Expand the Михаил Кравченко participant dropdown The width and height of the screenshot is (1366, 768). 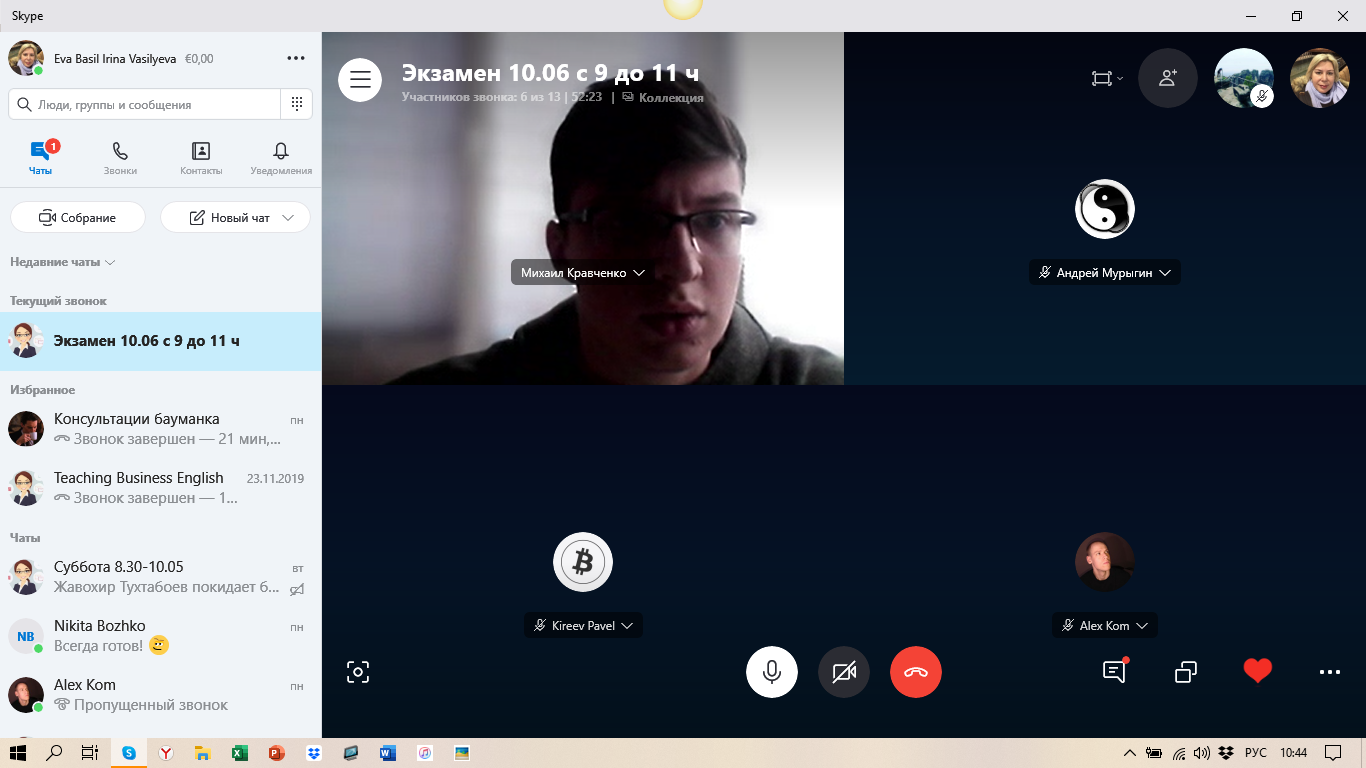(639, 273)
